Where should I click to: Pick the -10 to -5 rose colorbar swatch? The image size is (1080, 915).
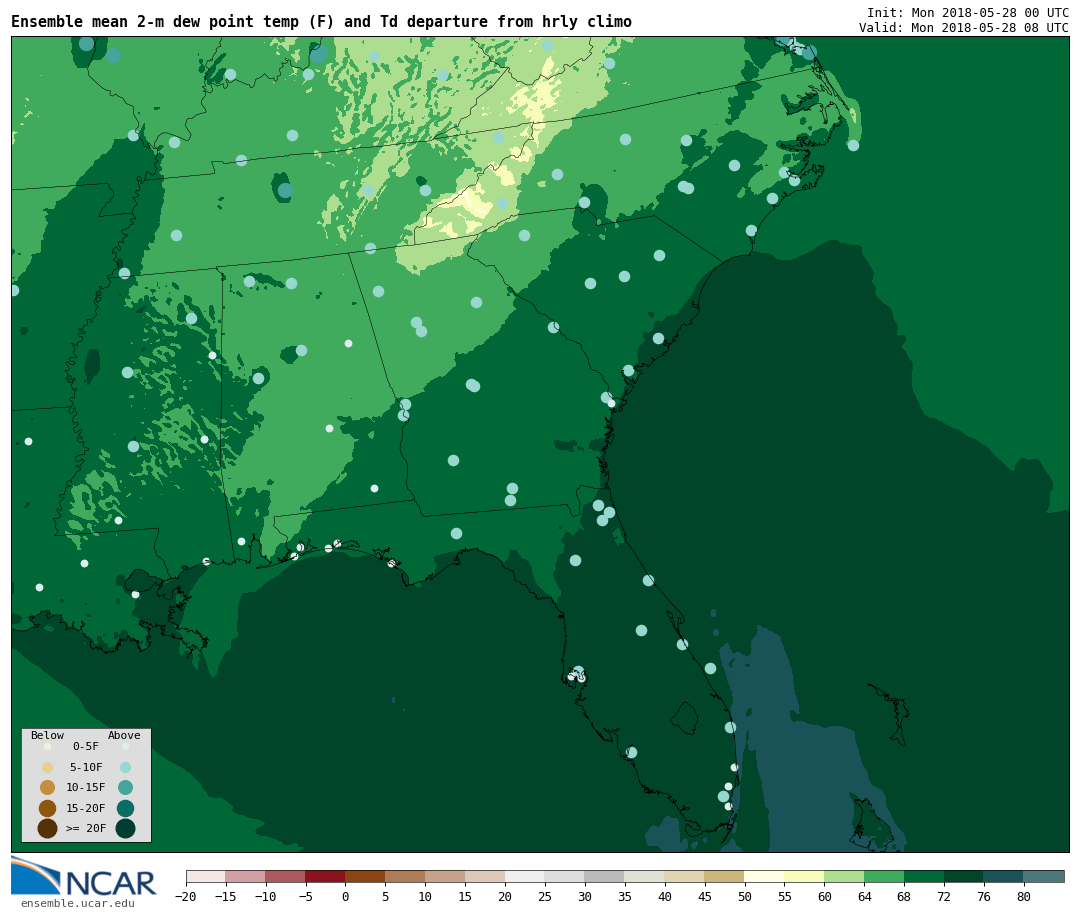(285, 876)
